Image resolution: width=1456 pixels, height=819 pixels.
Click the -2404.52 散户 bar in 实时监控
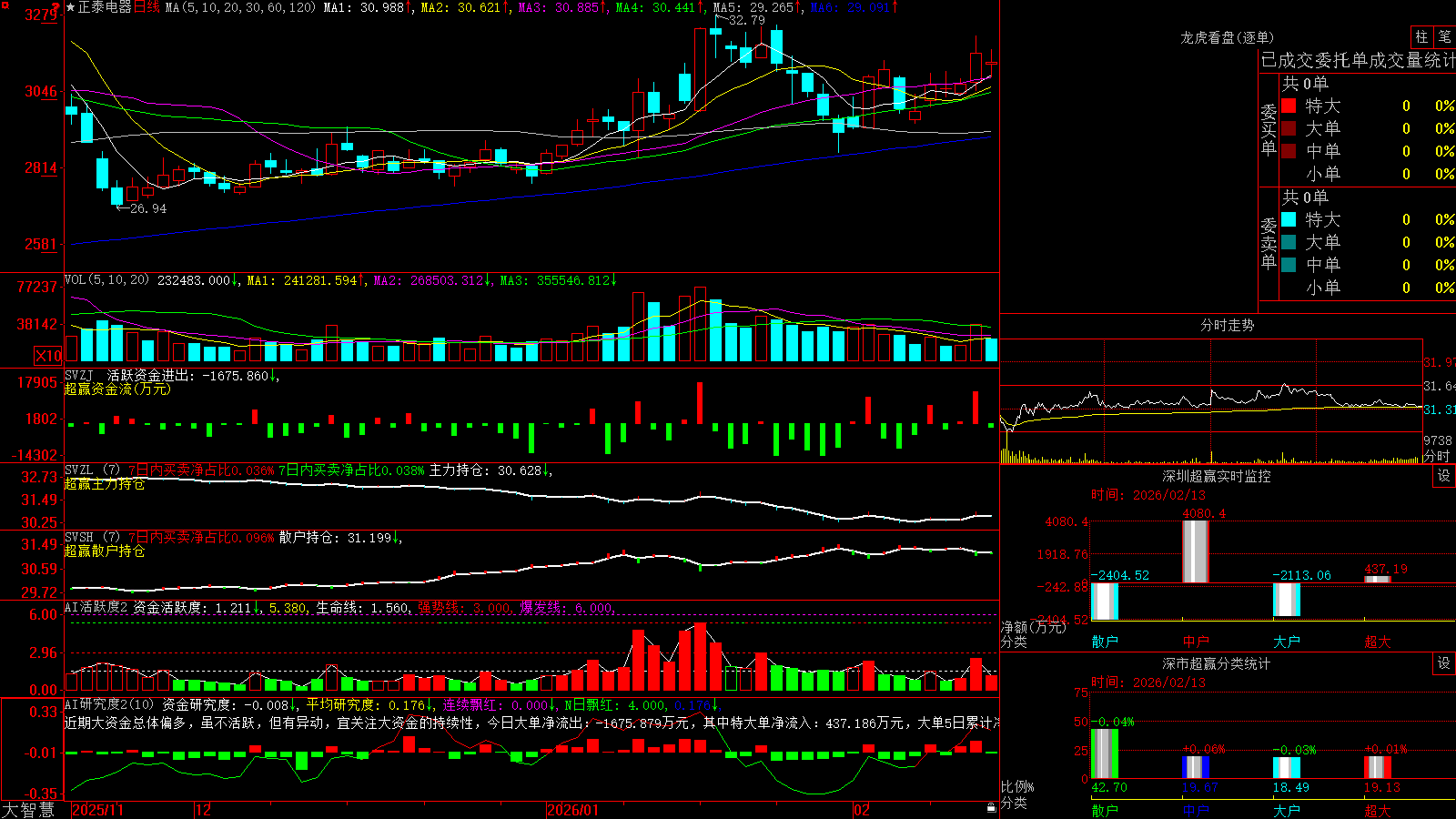[x=1105, y=602]
